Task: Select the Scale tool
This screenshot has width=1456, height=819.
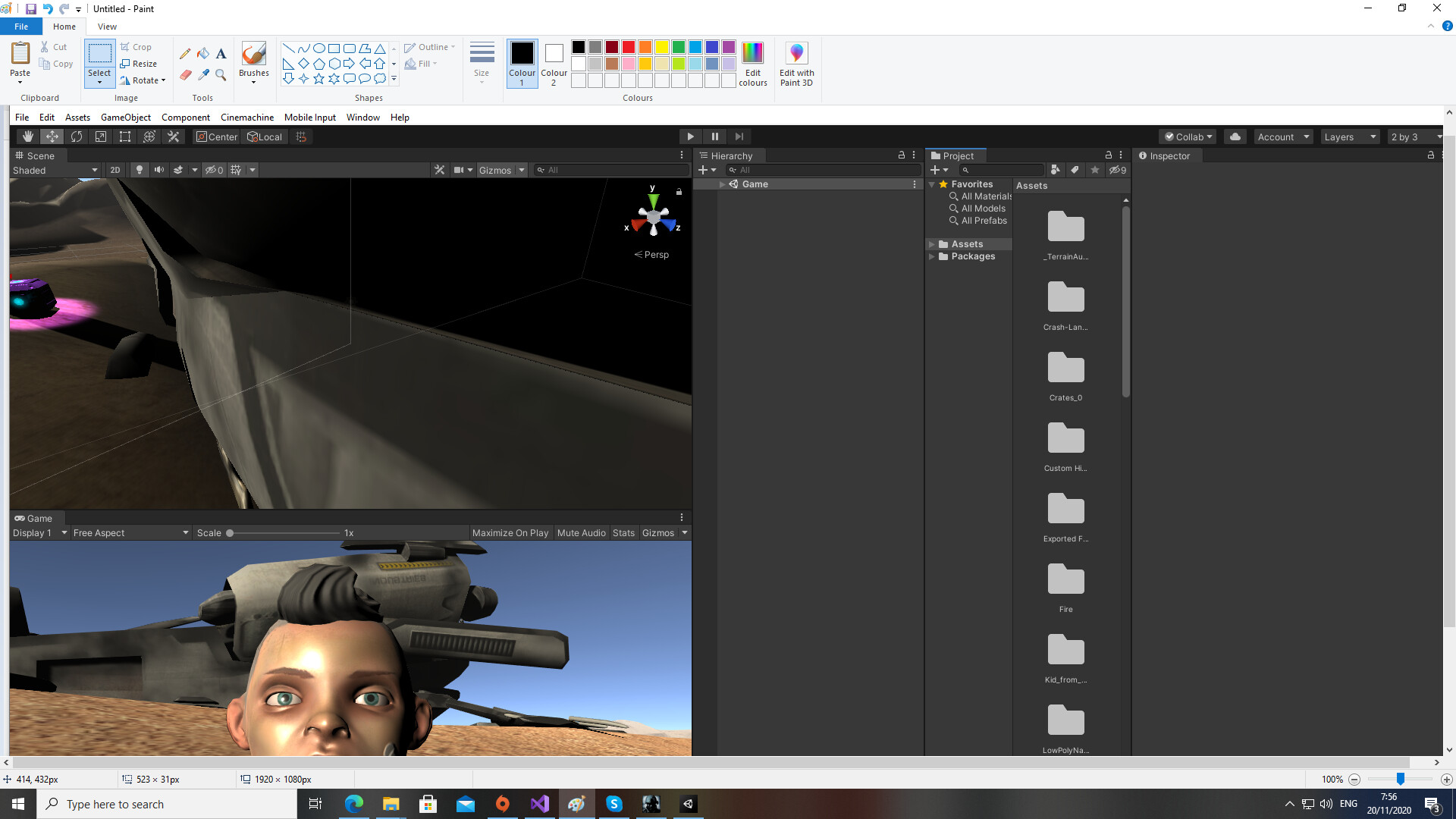Action: pos(101,136)
